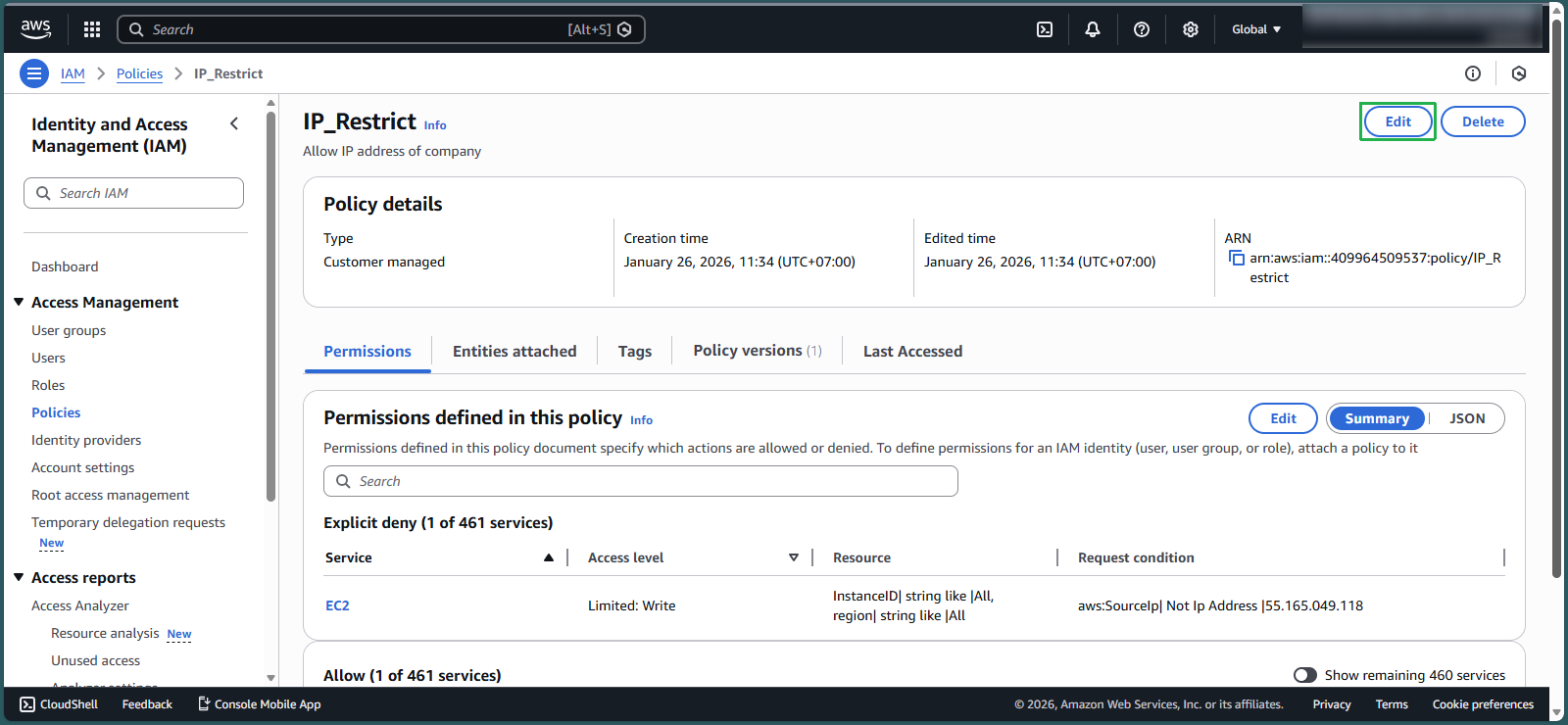Open the AWS home logo
The image size is (1568, 725).
[36, 29]
